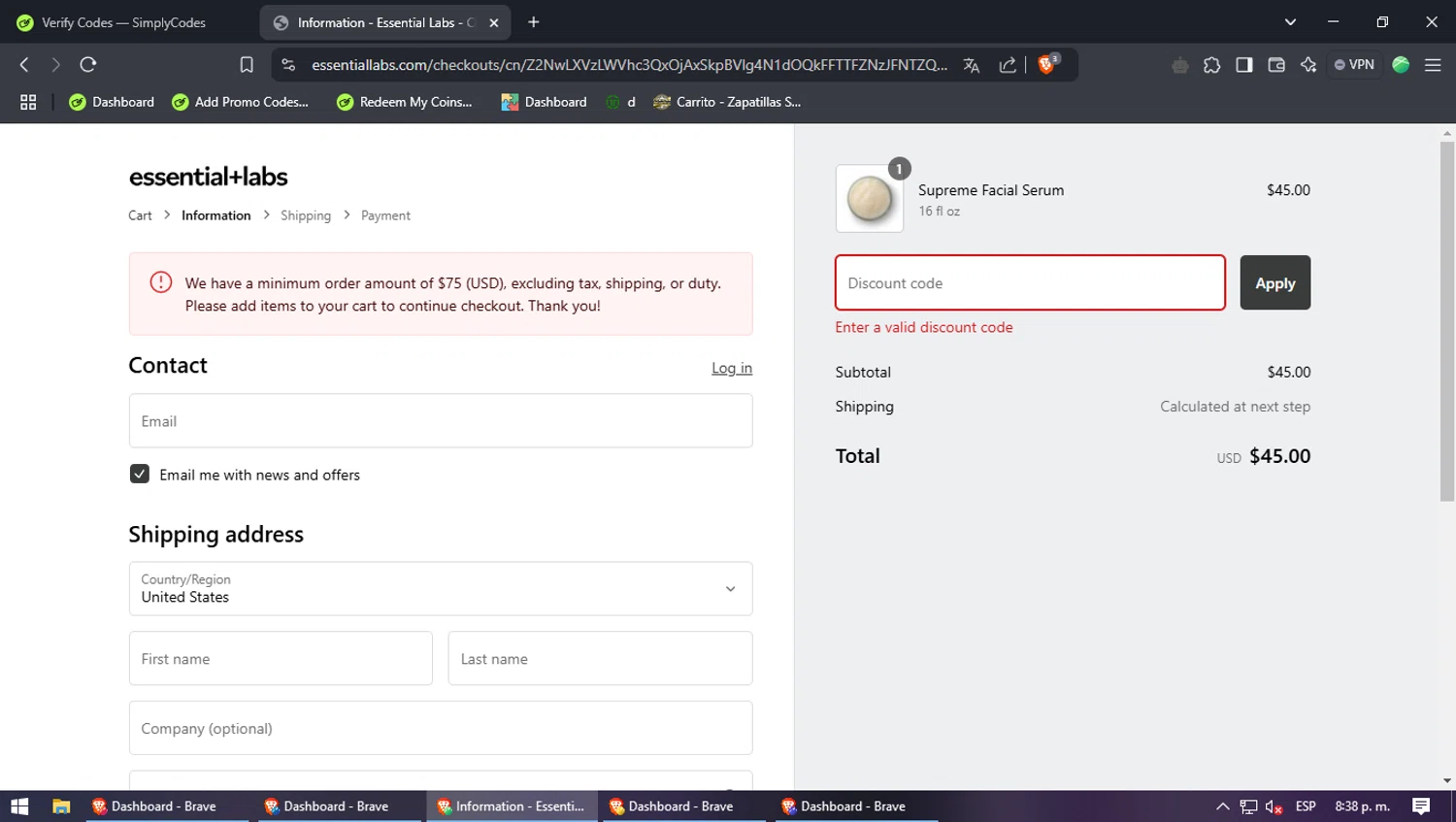Screen dimensions: 1456x822
Task: Open Brave Shields lion icon
Action: pos(1047,64)
